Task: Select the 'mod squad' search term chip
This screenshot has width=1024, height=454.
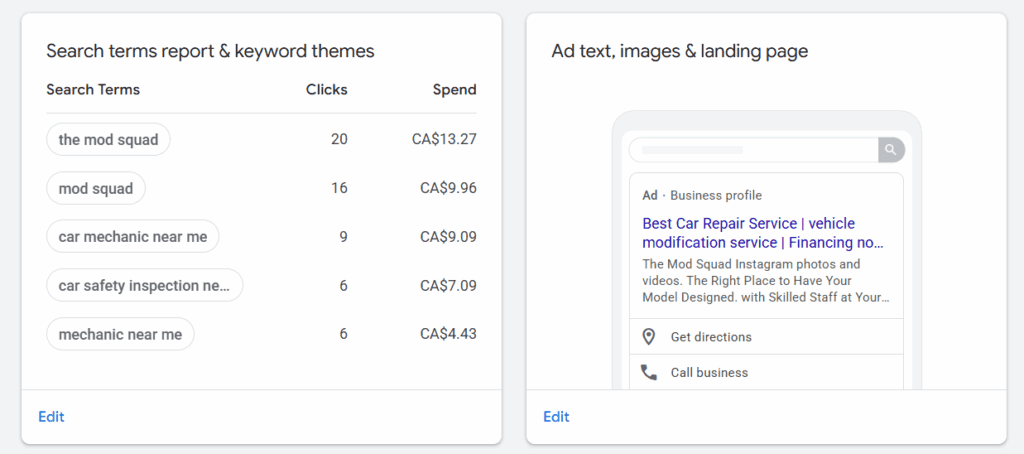Action: [x=96, y=188]
